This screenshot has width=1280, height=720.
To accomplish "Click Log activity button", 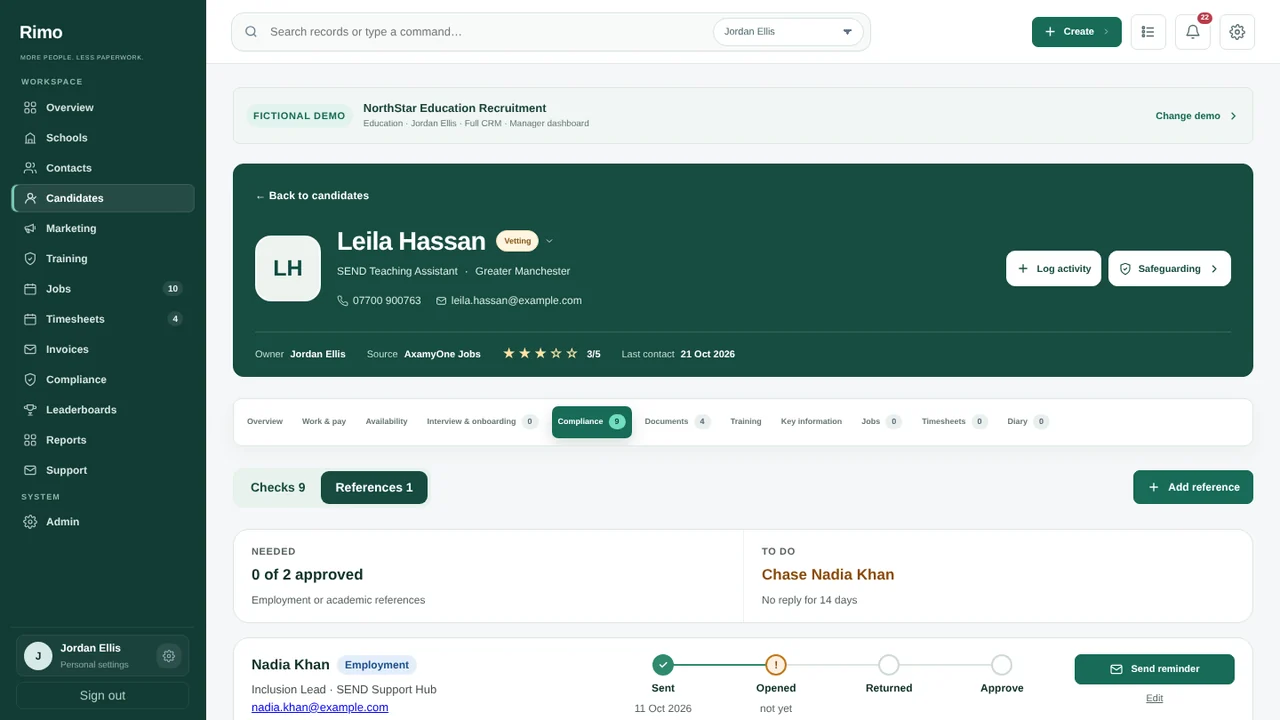I will click(x=1053, y=269).
